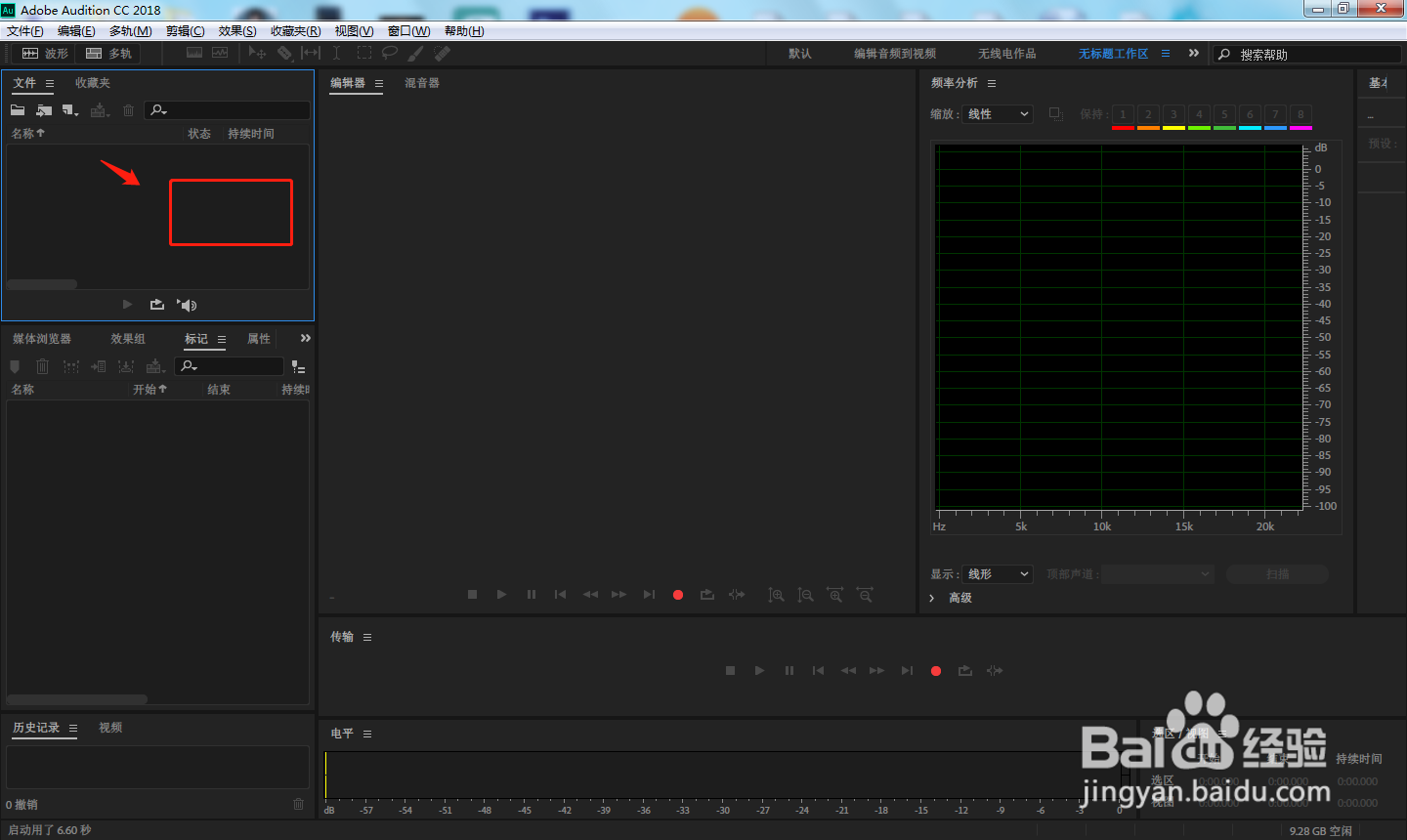
Task: Toggle Skip Selection in Editor panel
Action: [737, 594]
